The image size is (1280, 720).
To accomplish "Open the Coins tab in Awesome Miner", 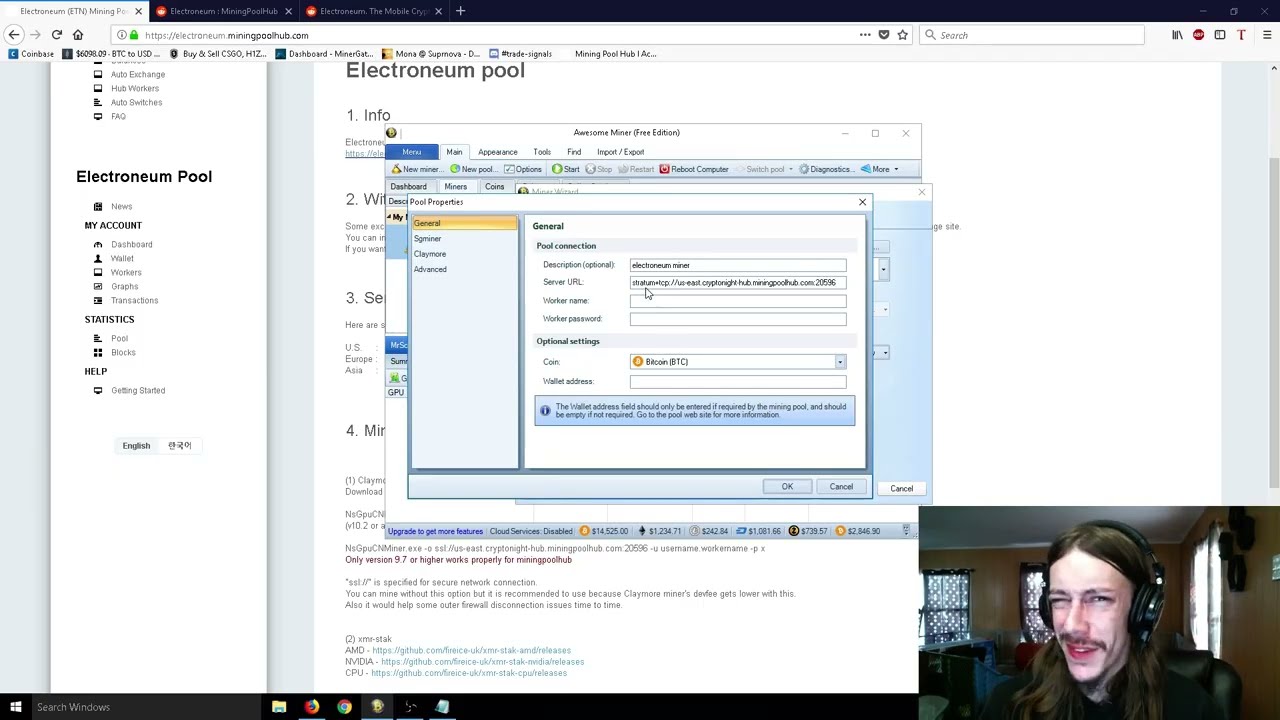I will point(494,187).
